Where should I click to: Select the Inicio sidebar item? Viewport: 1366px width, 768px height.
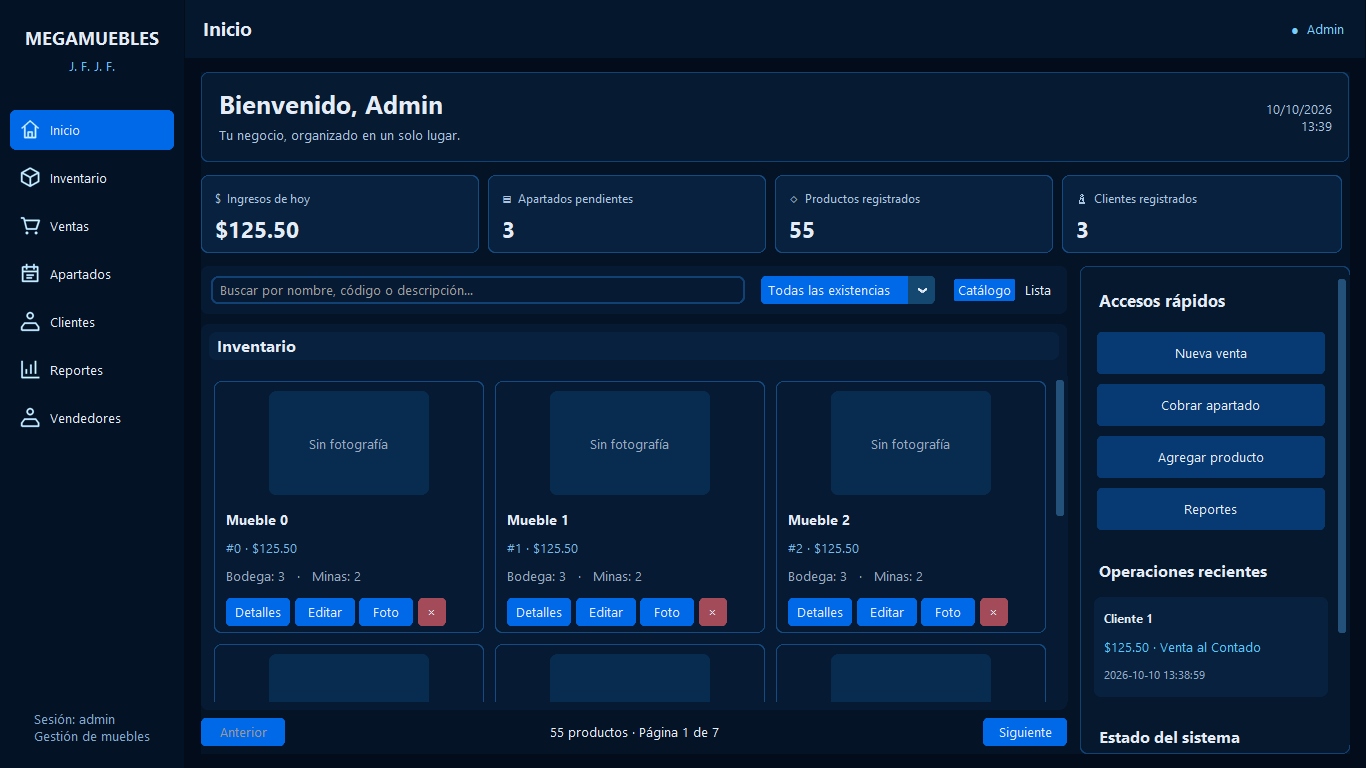(92, 130)
